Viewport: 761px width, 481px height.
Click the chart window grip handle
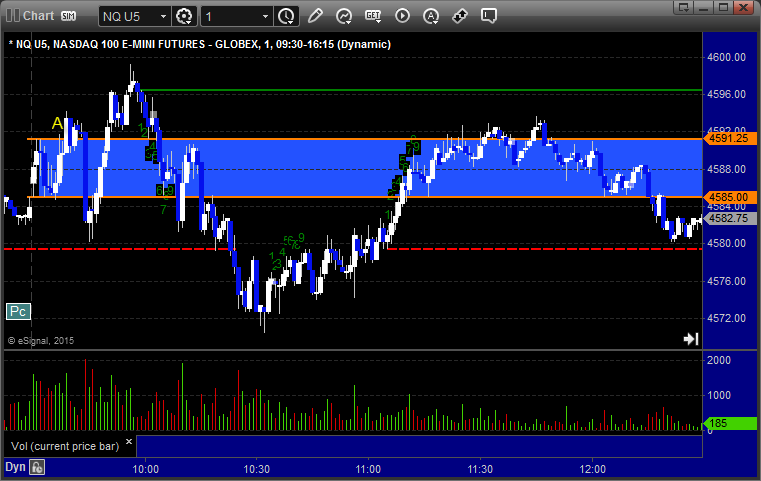tap(13, 16)
